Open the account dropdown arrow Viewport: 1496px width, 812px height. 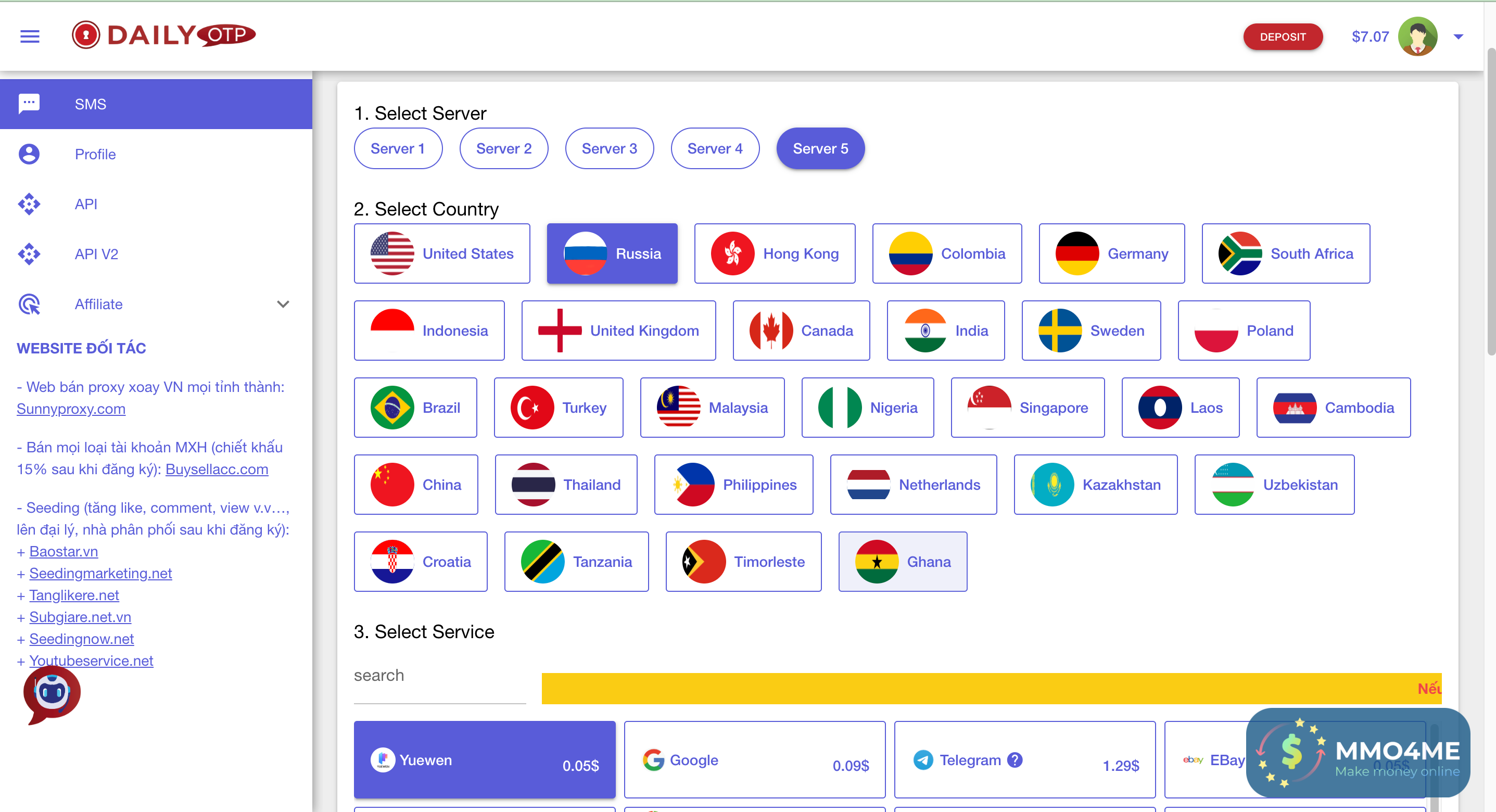[x=1458, y=36]
